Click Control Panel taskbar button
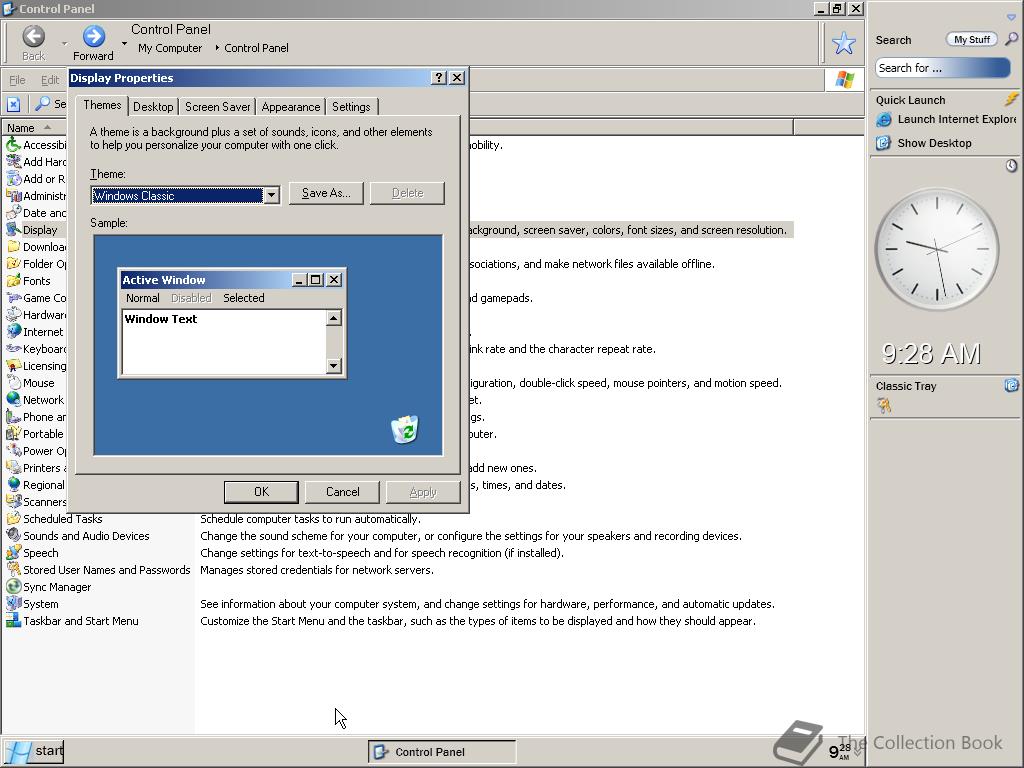Screen dimensions: 1024x768 (x=442, y=752)
